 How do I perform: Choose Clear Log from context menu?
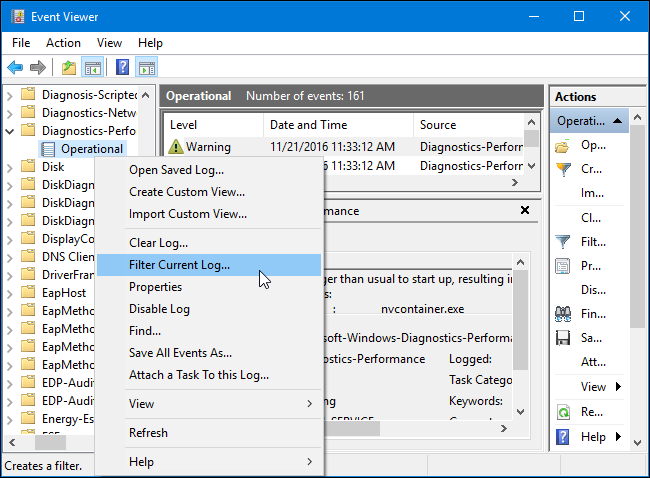(209, 243)
